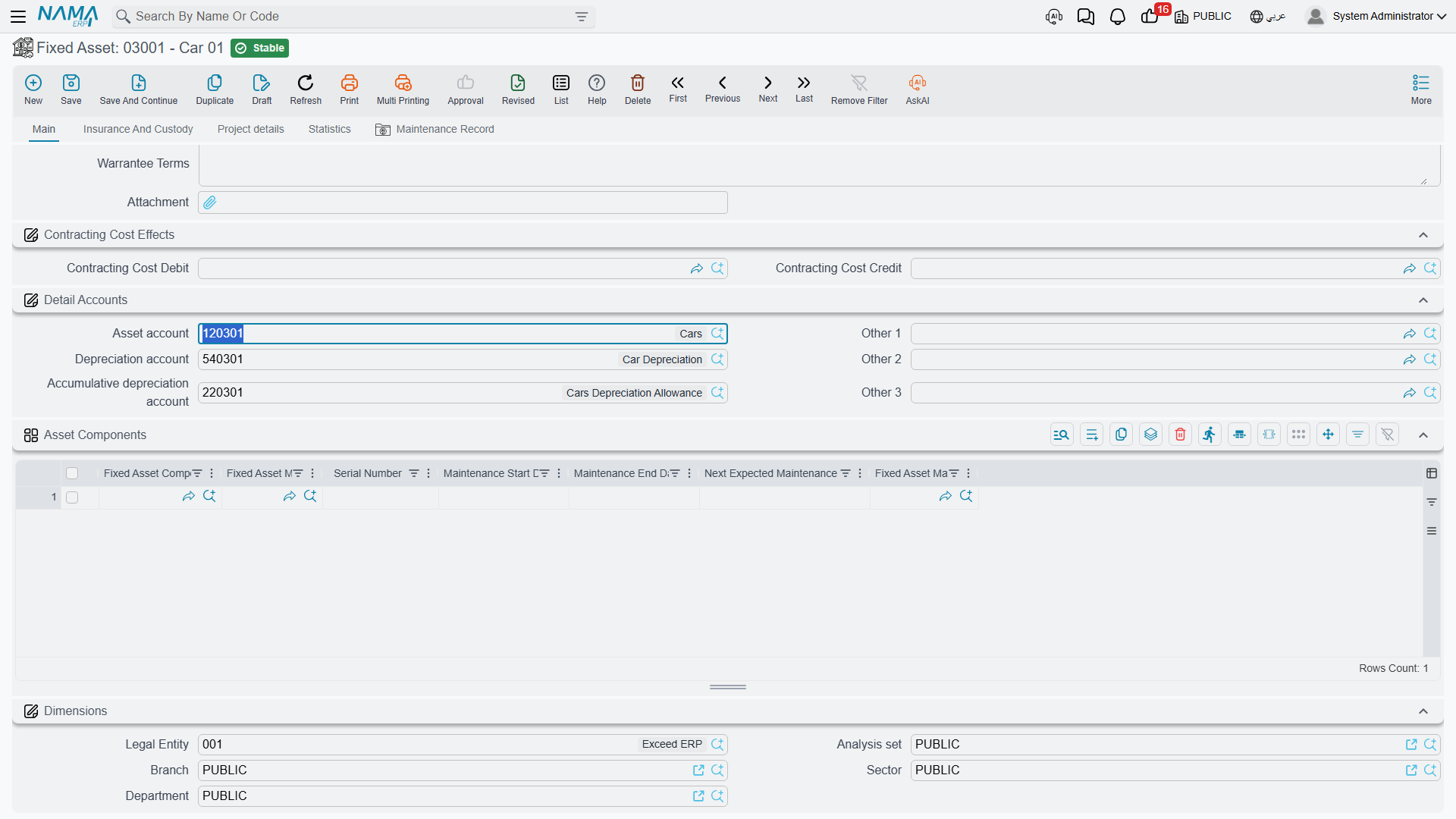Viewport: 1456px width, 819px height.
Task: Click the PUBLIC branch selector
Action: click(x=1203, y=17)
